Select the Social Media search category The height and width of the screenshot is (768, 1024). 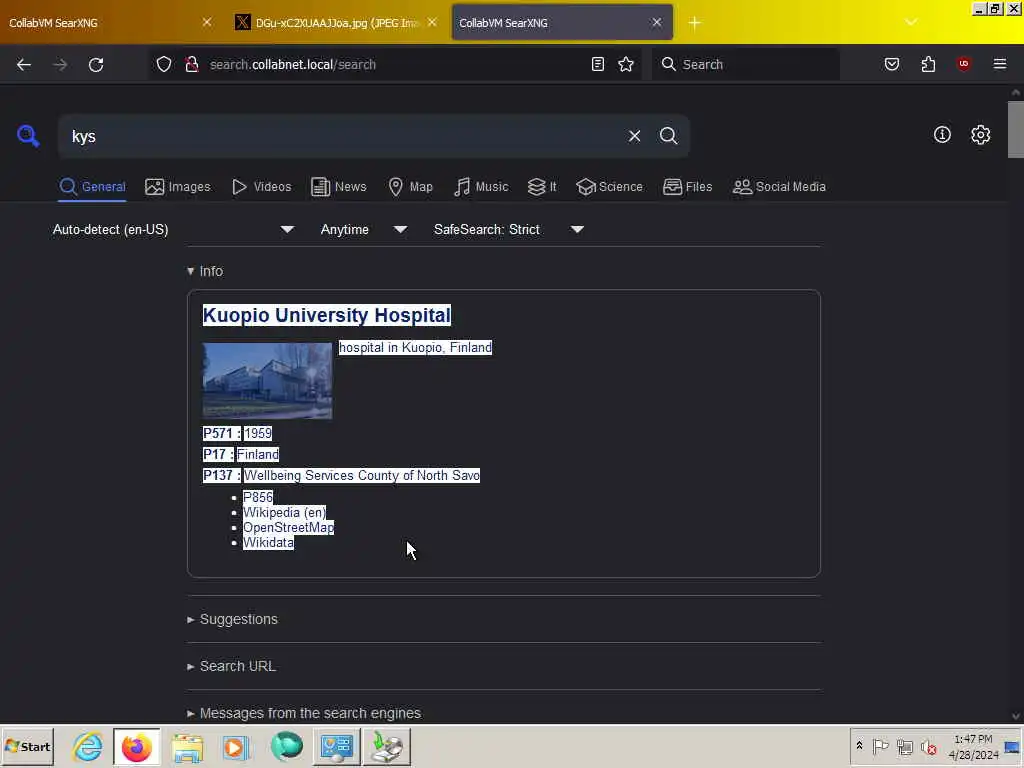[779, 187]
